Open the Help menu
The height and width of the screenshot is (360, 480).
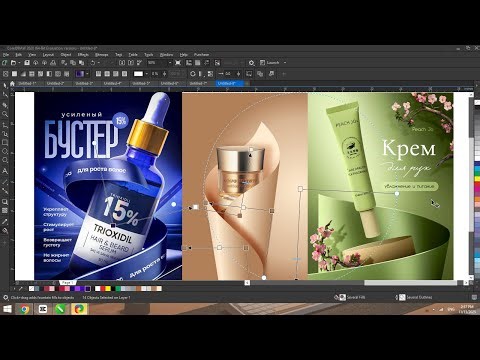184,55
